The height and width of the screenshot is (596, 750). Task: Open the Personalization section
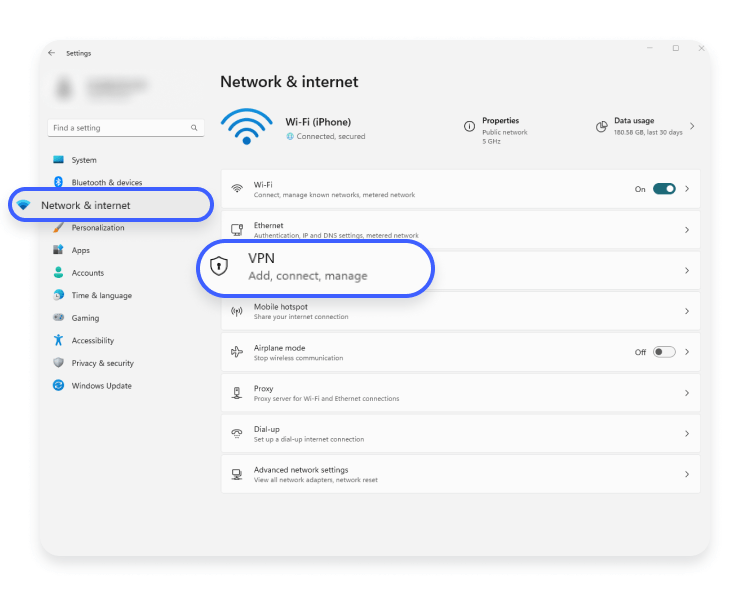coord(97,227)
